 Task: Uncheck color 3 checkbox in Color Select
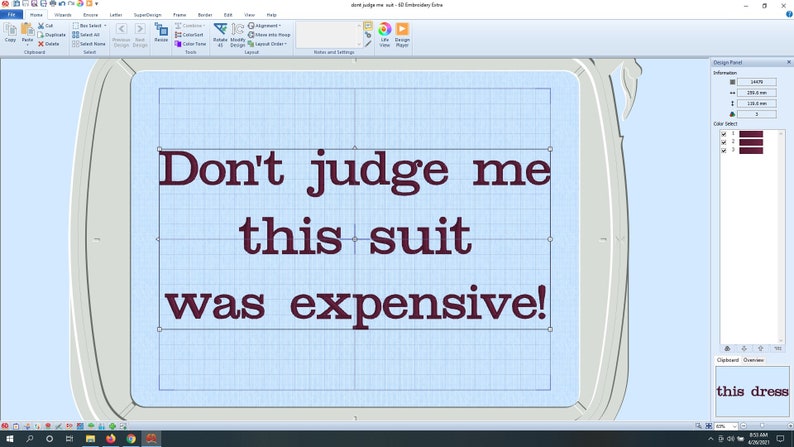[x=724, y=150]
